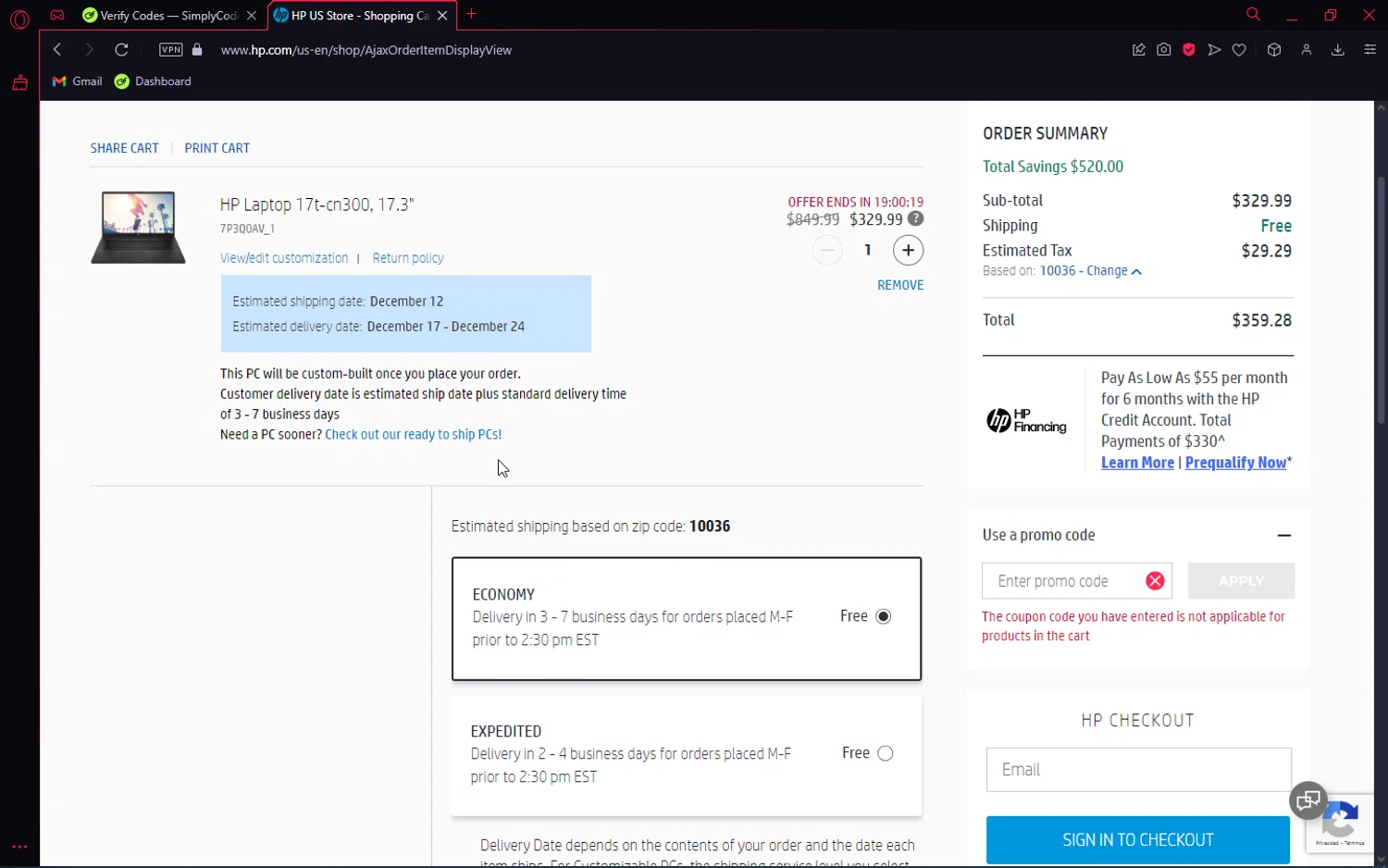Open the send/flow arrow icon
The height and width of the screenshot is (868, 1388).
tap(1214, 50)
